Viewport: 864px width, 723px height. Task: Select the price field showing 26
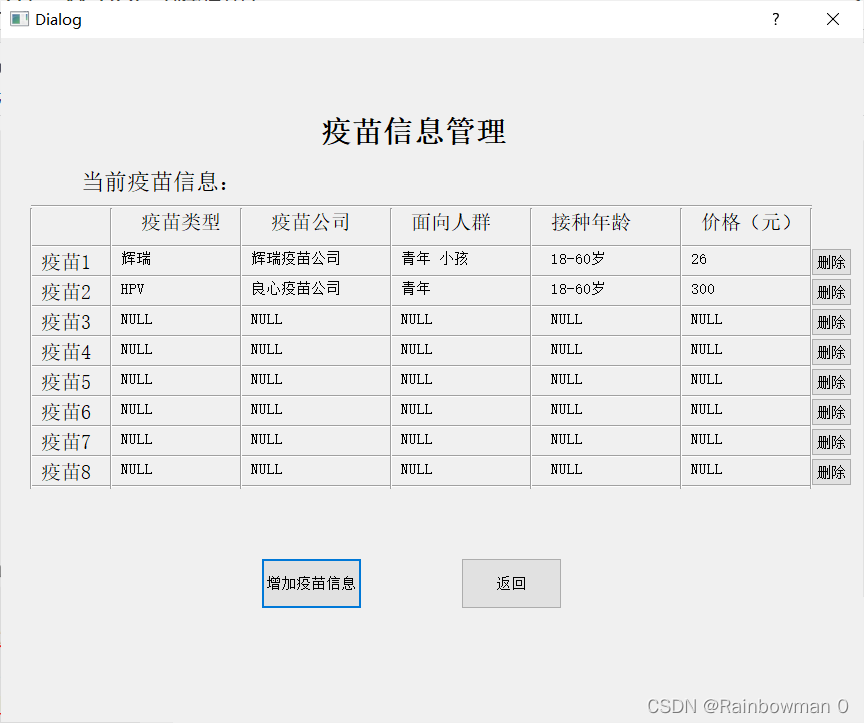coord(745,260)
